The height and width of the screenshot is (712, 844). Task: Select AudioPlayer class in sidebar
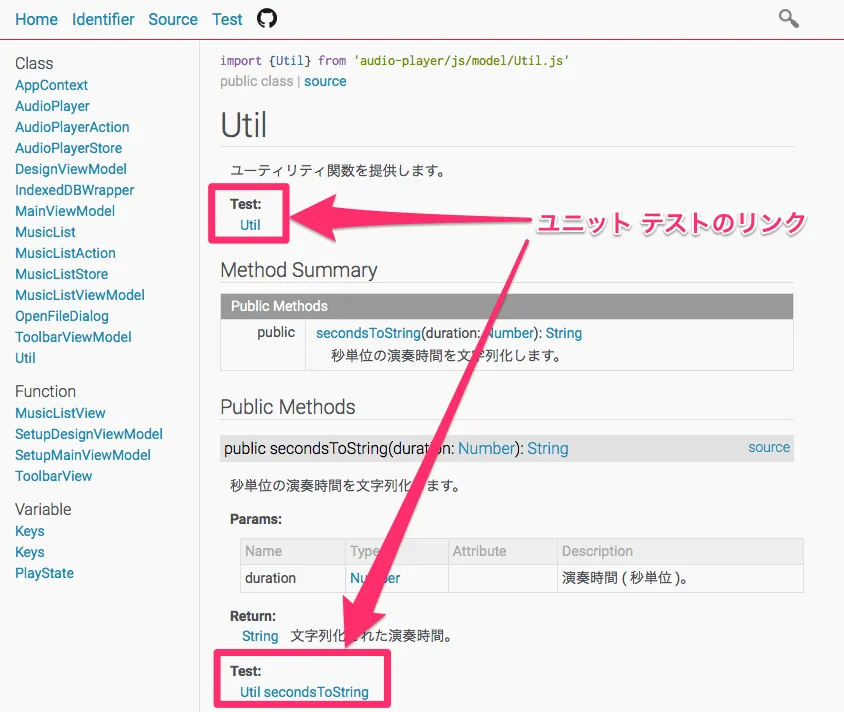point(52,106)
